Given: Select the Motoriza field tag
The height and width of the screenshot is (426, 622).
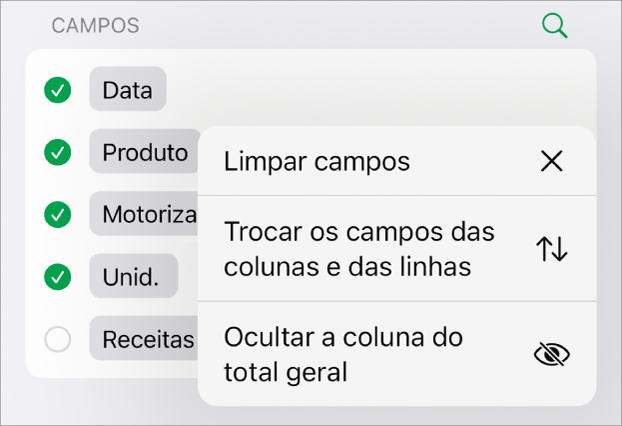Looking at the screenshot, I should pyautogui.click(x=146, y=214).
